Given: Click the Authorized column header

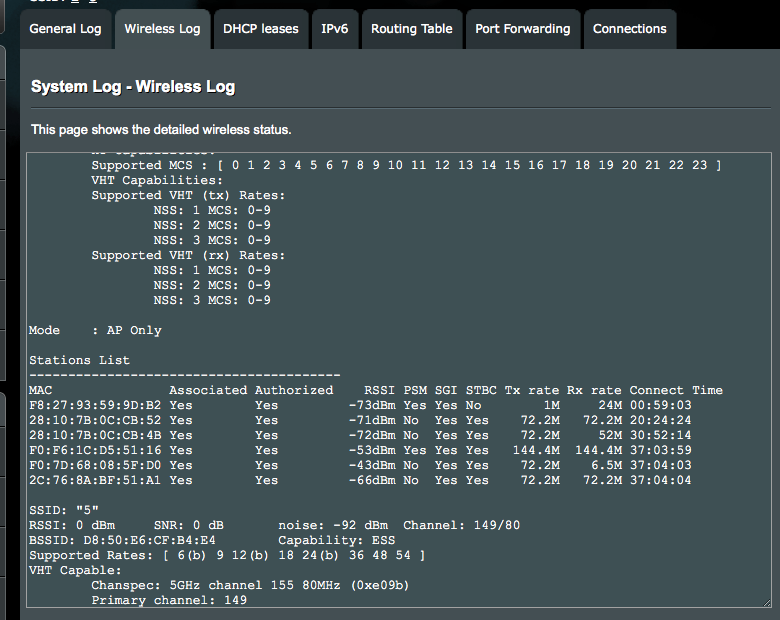Looking at the screenshot, I should pyautogui.click(x=294, y=390).
